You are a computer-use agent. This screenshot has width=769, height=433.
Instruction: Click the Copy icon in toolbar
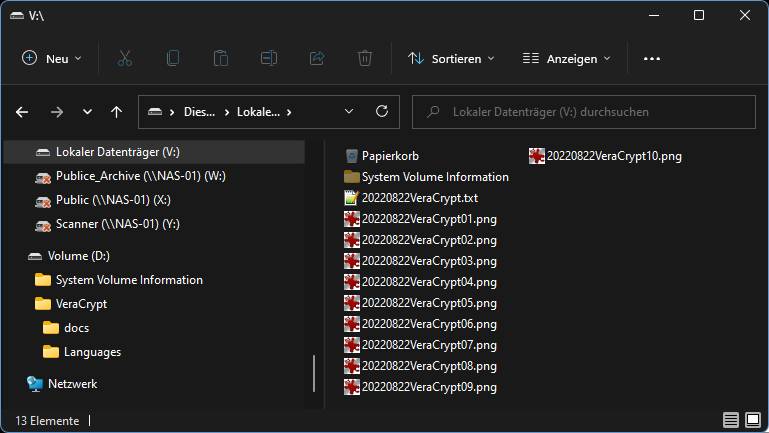coord(173,59)
